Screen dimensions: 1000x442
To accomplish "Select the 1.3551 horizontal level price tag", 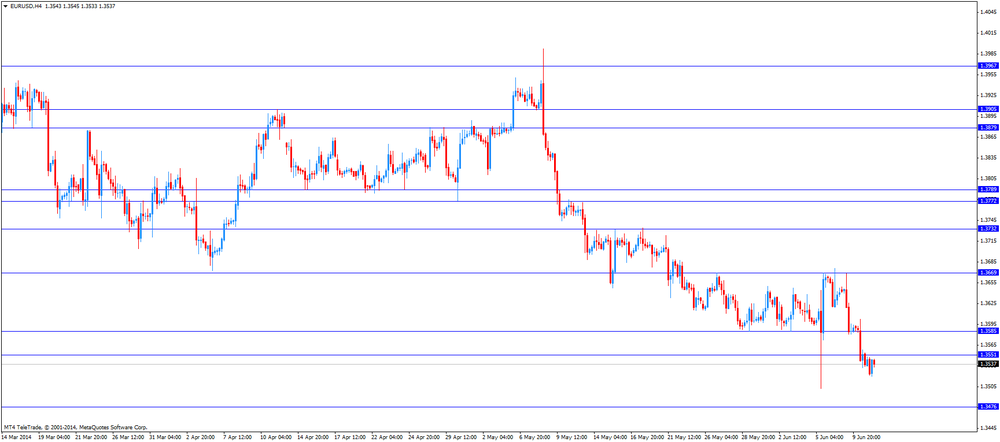I will pos(987,355).
